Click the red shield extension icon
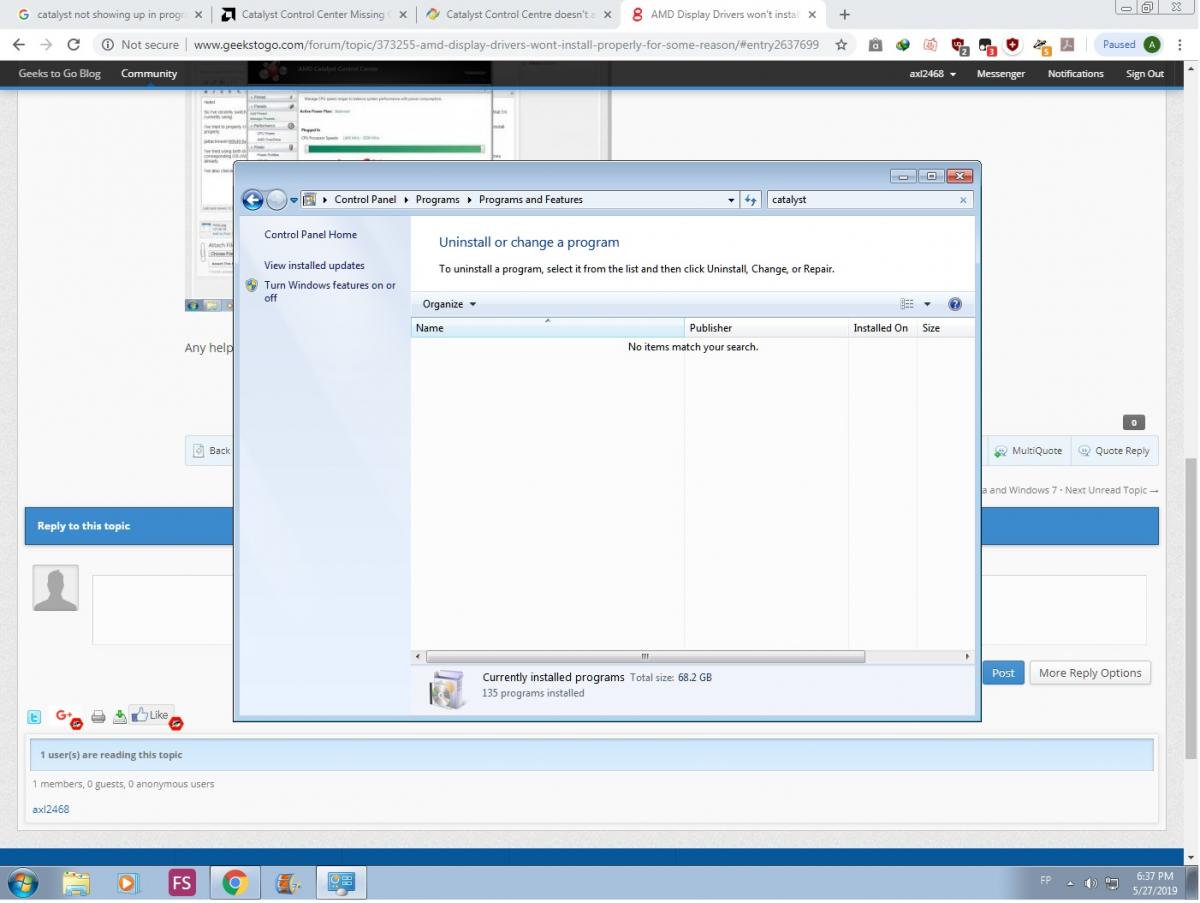The height and width of the screenshot is (903, 1200). pos(1012,45)
